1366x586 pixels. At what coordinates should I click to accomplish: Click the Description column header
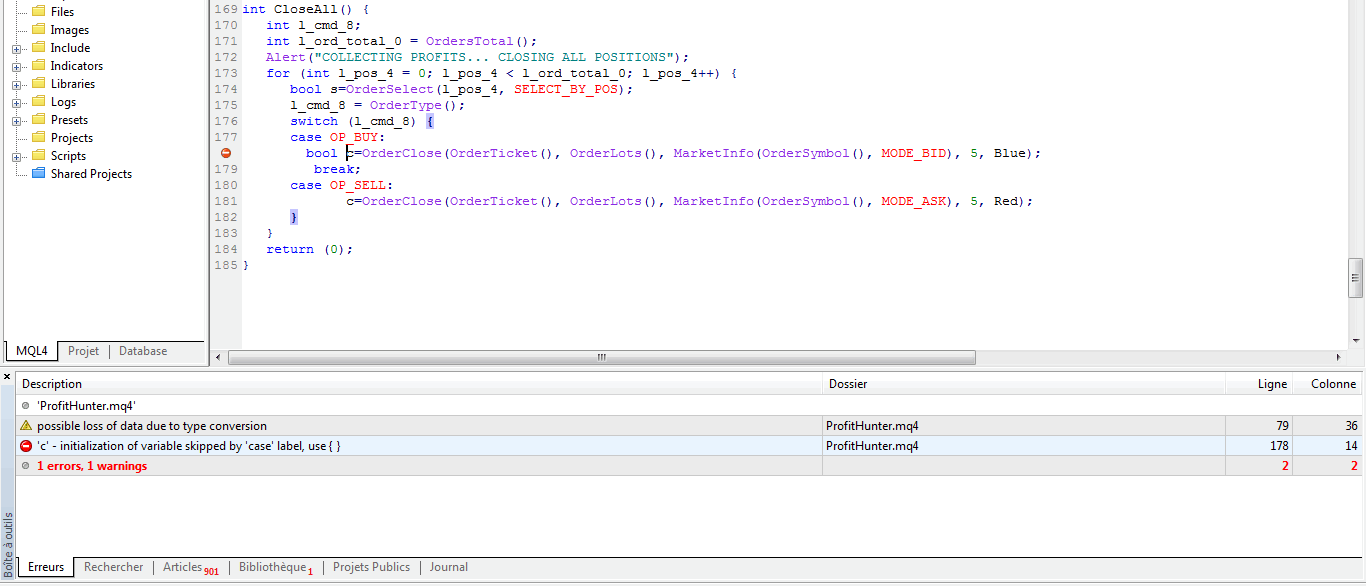click(x=52, y=384)
